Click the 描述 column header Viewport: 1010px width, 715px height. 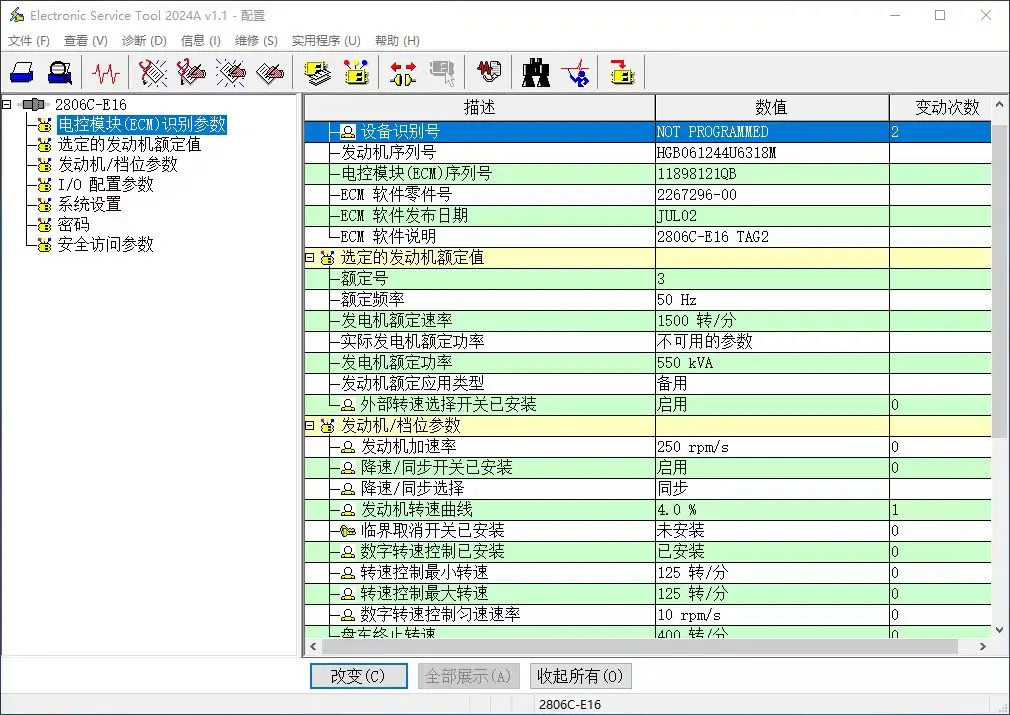(480, 108)
